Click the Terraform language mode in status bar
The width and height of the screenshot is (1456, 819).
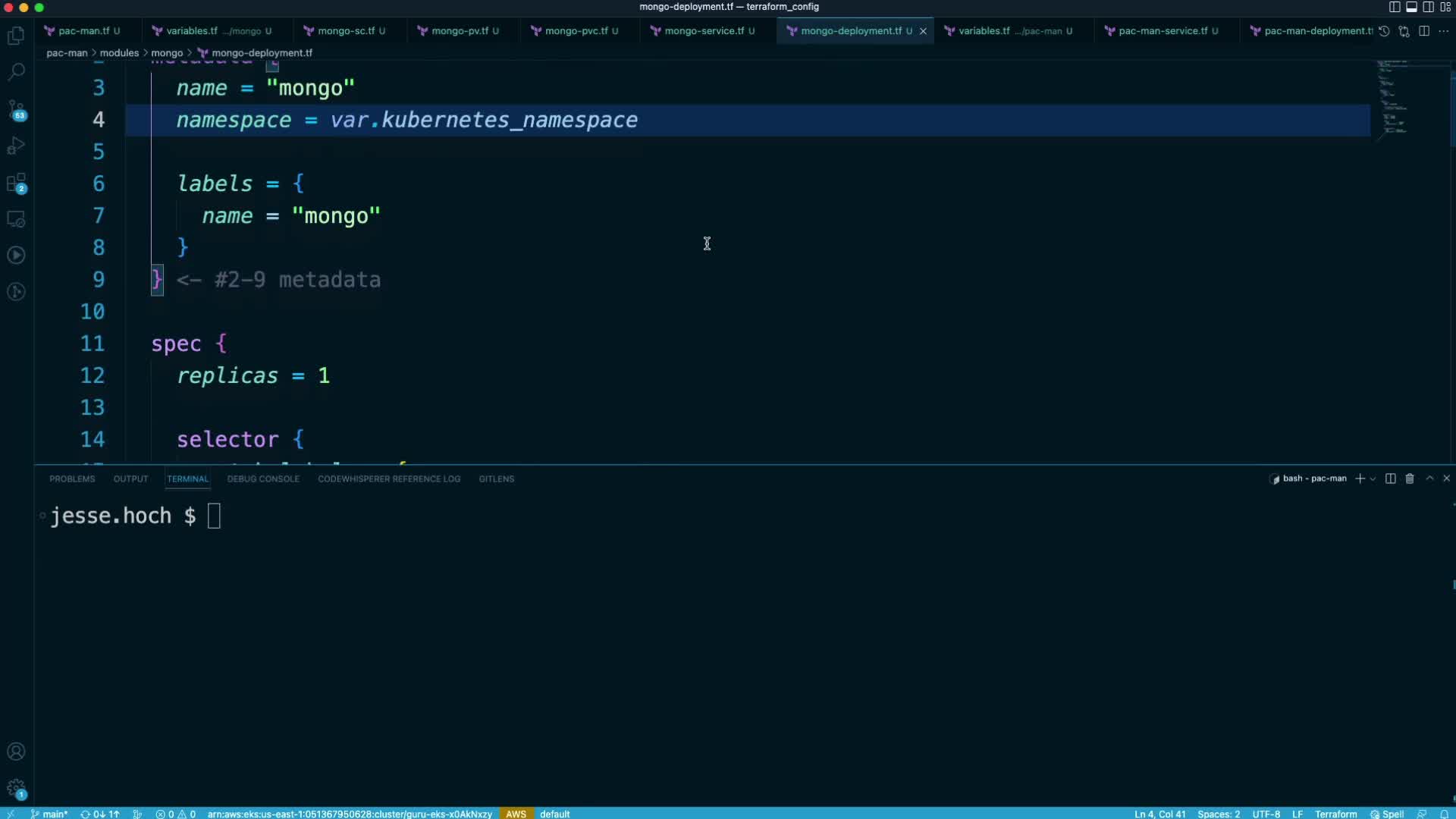1335,814
